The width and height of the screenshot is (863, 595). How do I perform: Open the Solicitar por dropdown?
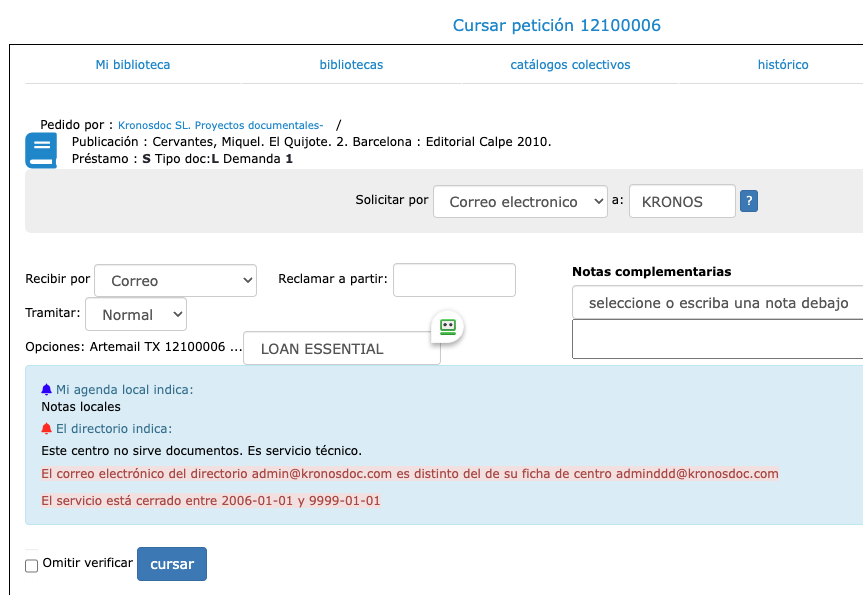(520, 201)
